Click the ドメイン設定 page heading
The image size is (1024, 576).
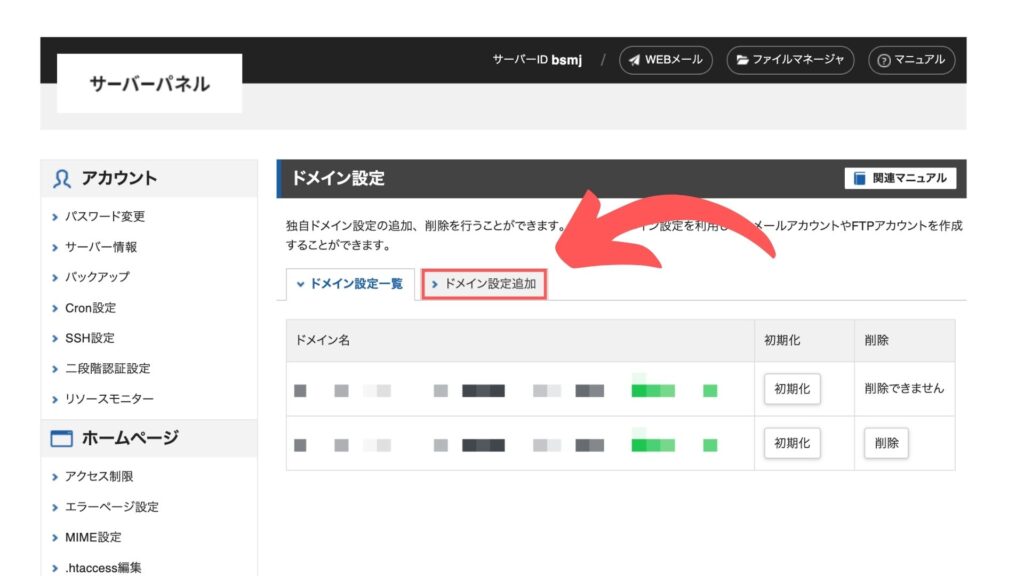pyautogui.click(x=338, y=178)
